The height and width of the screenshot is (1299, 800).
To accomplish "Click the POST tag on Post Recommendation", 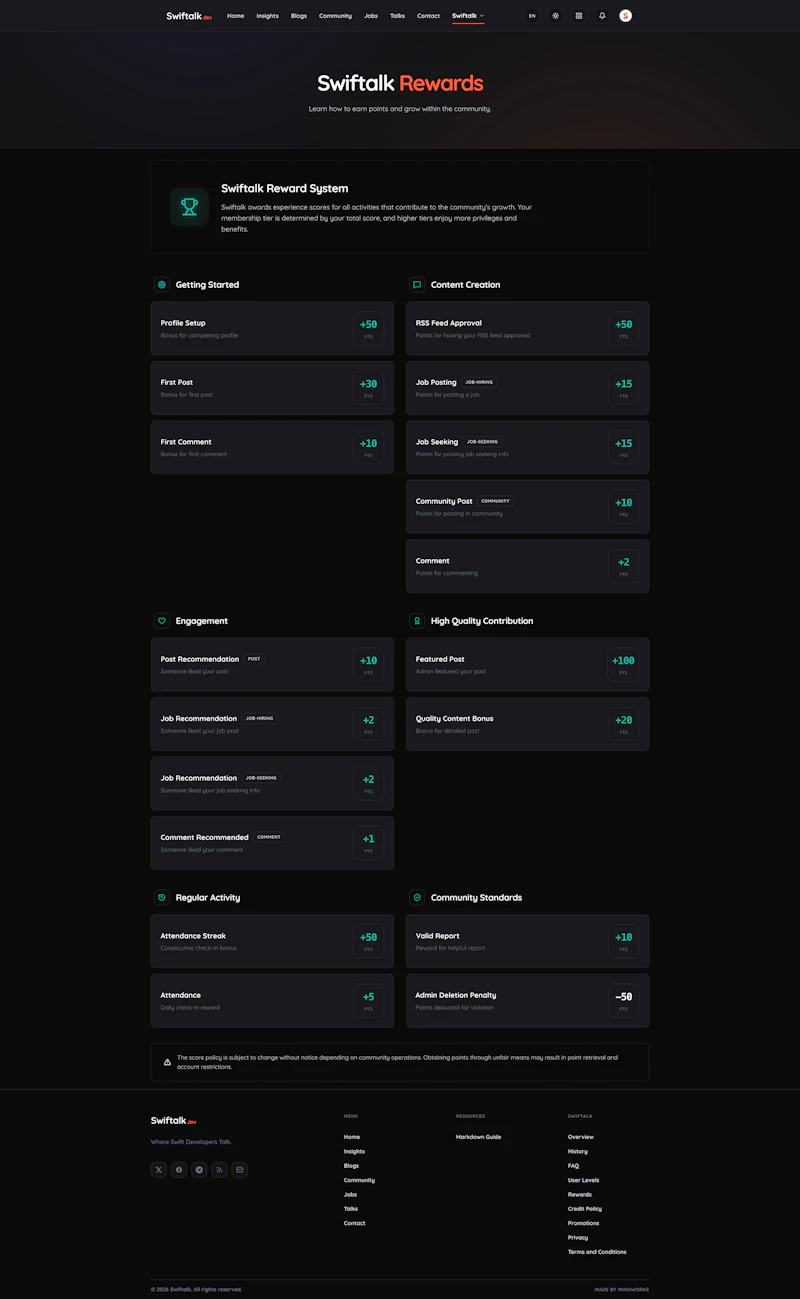I will 254,659.
